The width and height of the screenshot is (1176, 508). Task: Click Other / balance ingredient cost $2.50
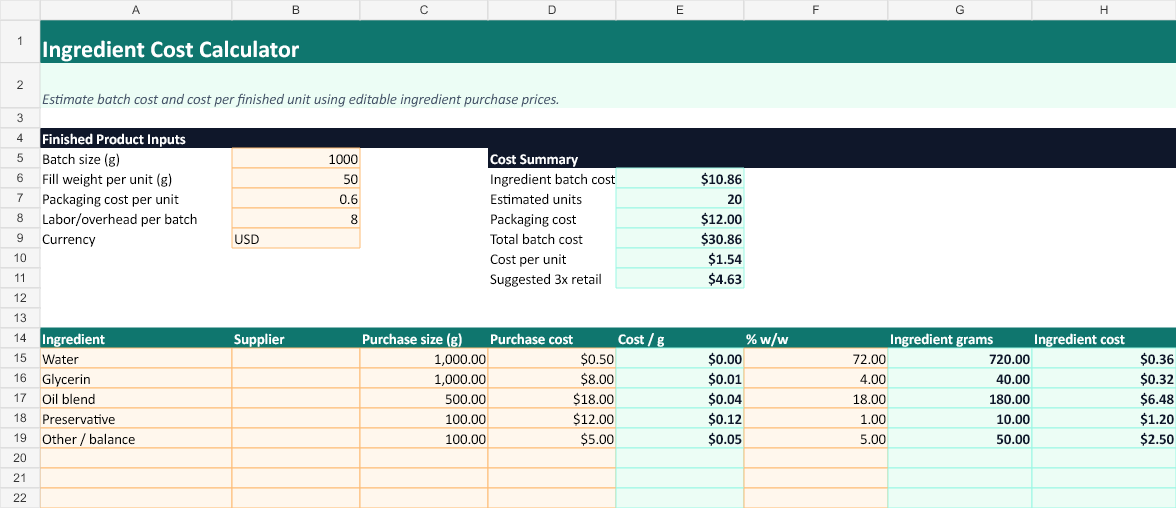click(1104, 439)
